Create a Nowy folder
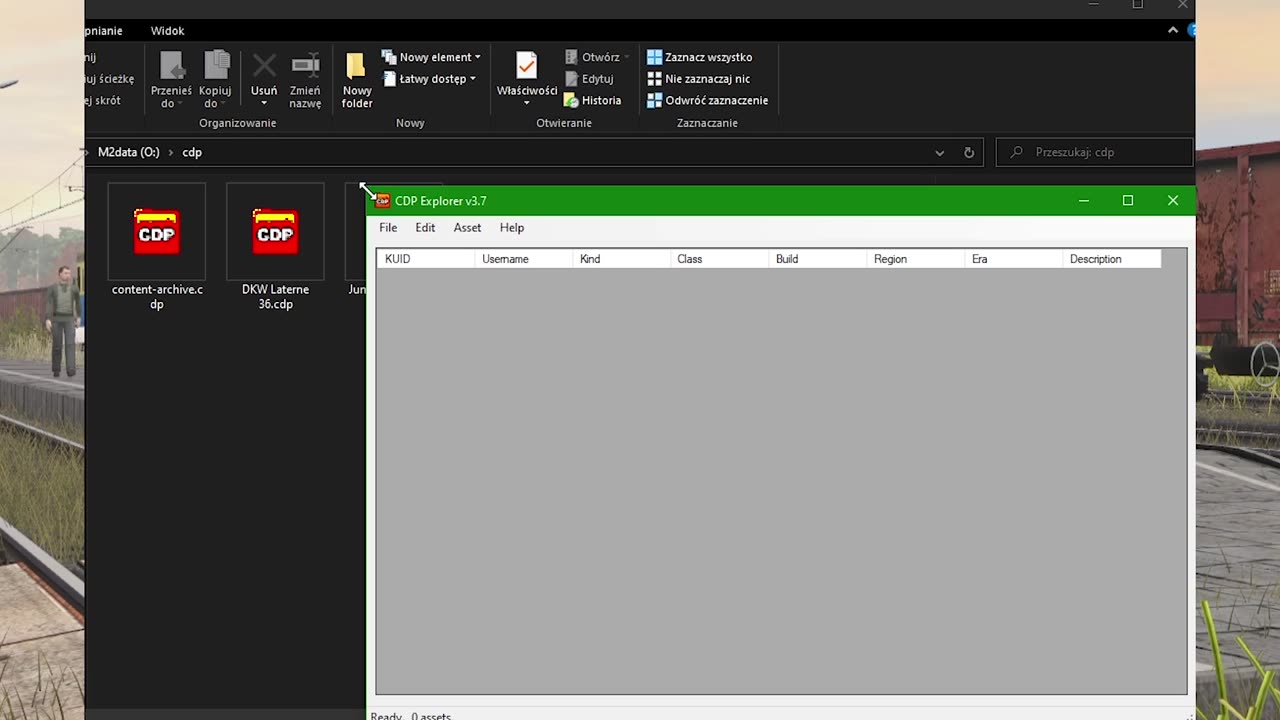The image size is (1280, 720). 357,79
